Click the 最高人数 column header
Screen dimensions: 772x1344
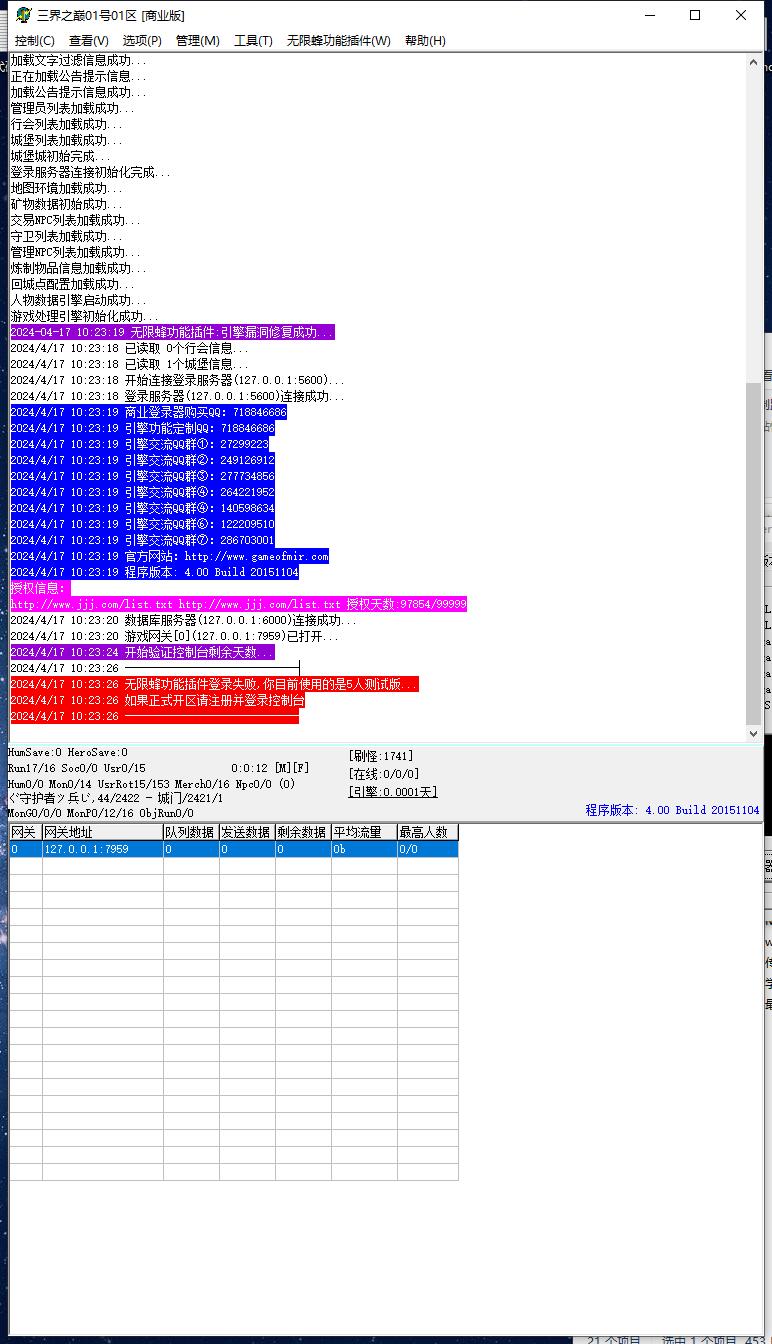tap(427, 832)
